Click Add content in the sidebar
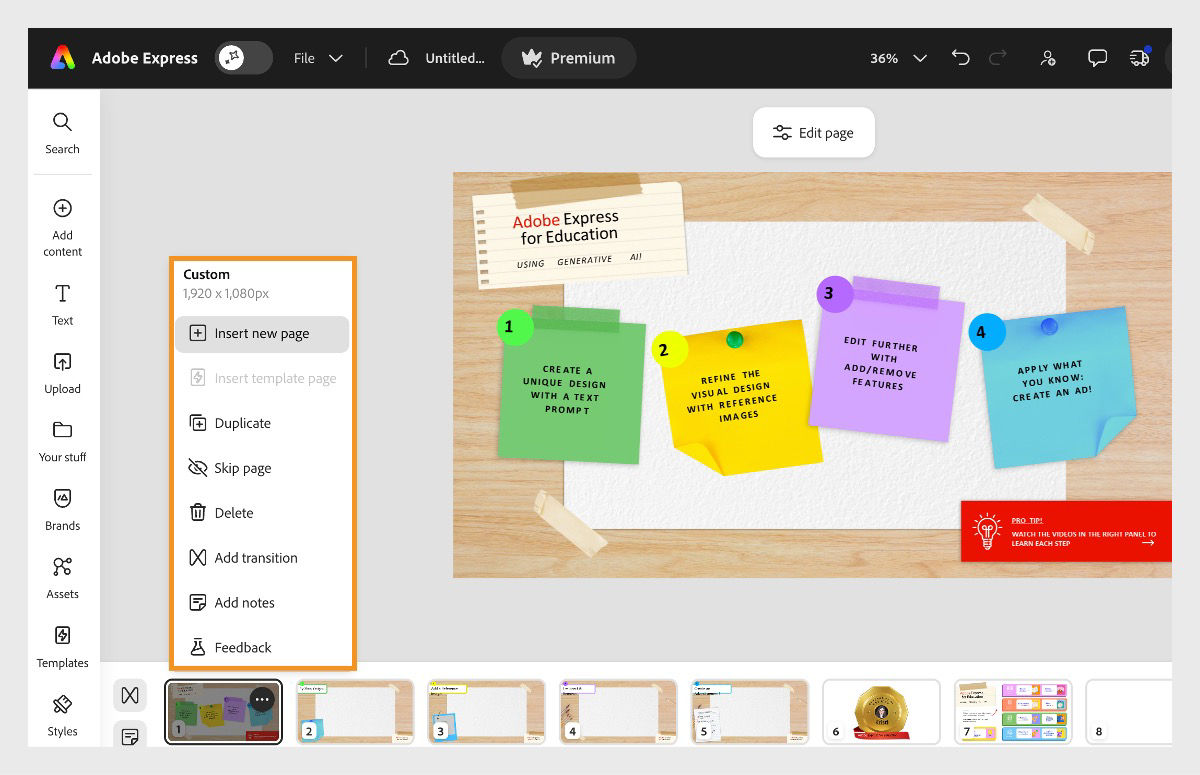The width and height of the screenshot is (1200, 775). 62,227
